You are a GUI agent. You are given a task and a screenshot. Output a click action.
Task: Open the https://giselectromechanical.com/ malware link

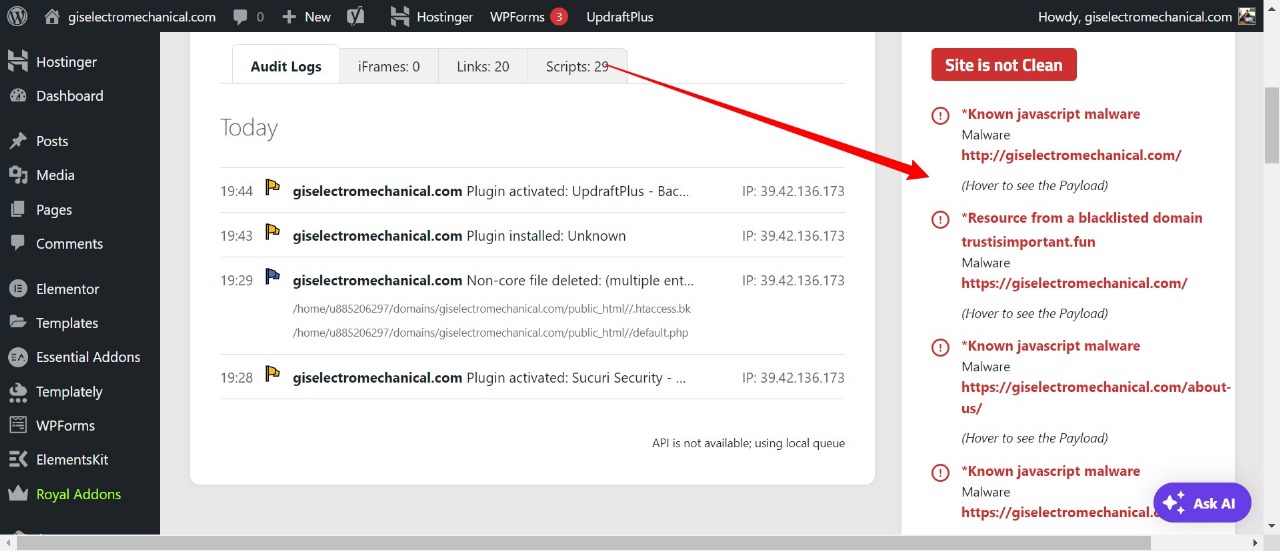coord(1074,283)
